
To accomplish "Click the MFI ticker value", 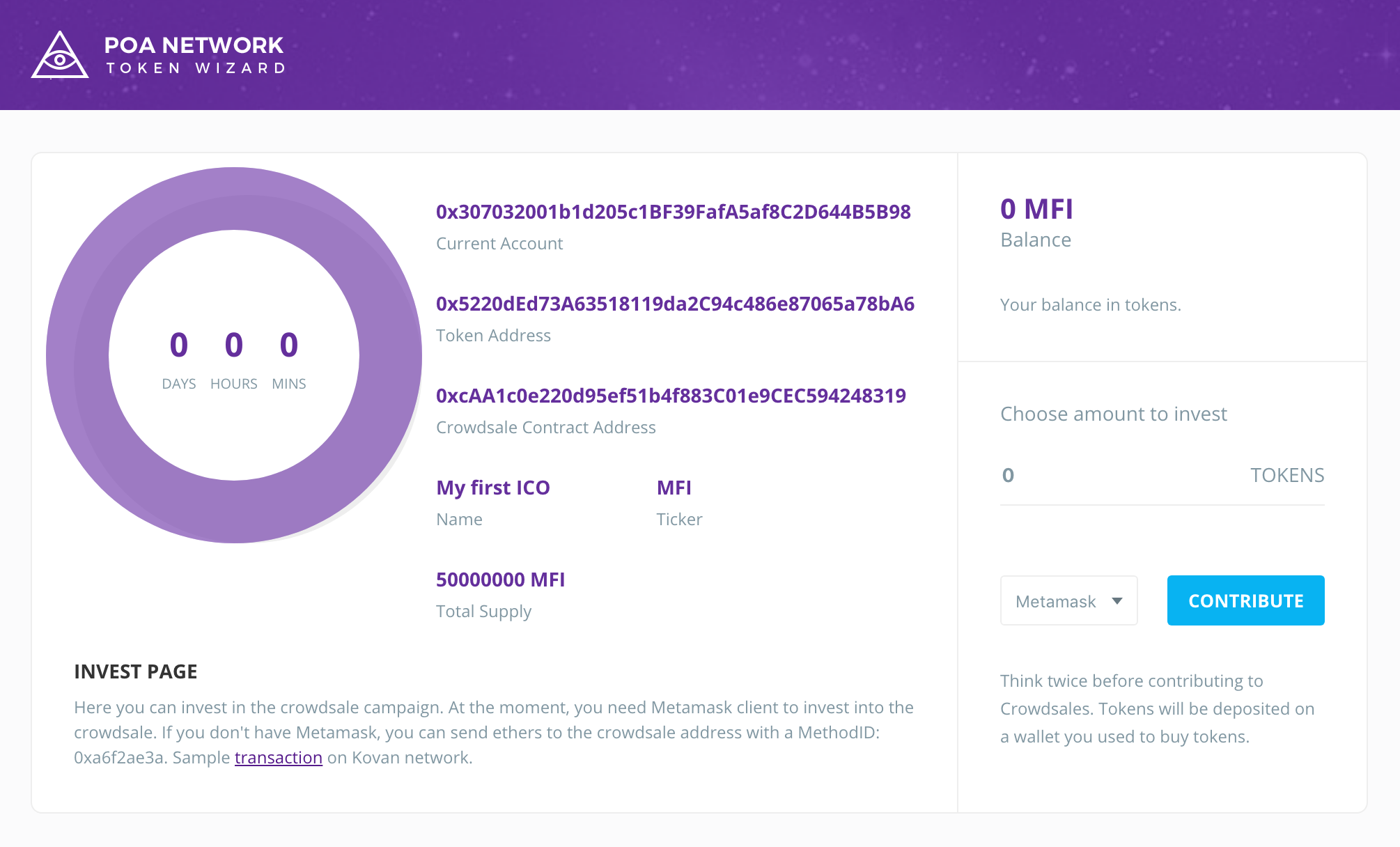I will [x=674, y=488].
